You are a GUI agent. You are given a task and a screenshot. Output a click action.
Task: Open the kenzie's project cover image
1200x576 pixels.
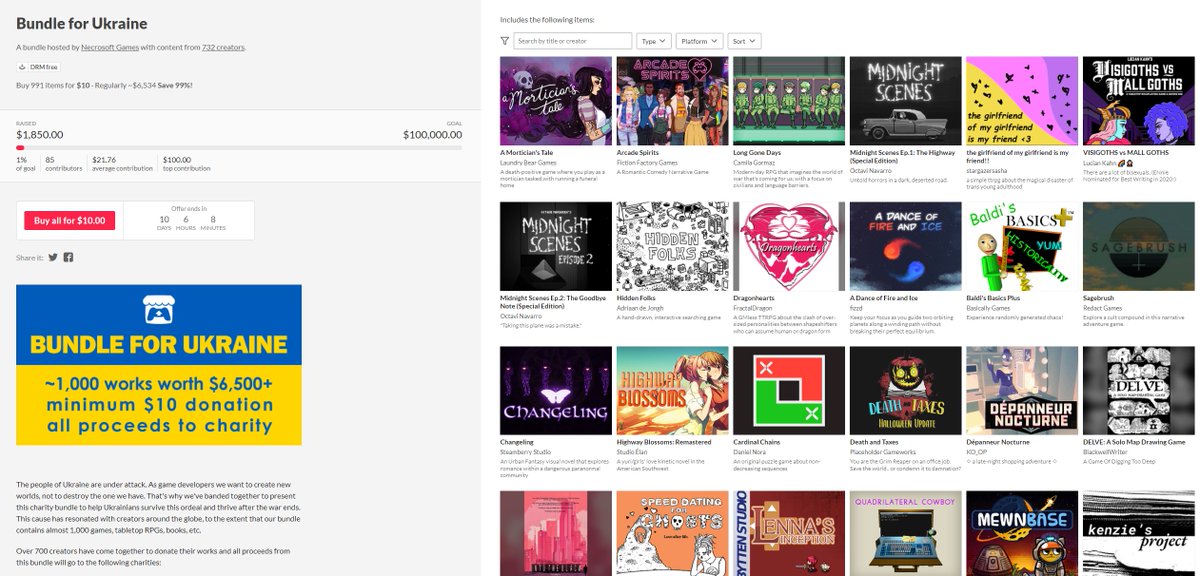pyautogui.click(x=1138, y=533)
